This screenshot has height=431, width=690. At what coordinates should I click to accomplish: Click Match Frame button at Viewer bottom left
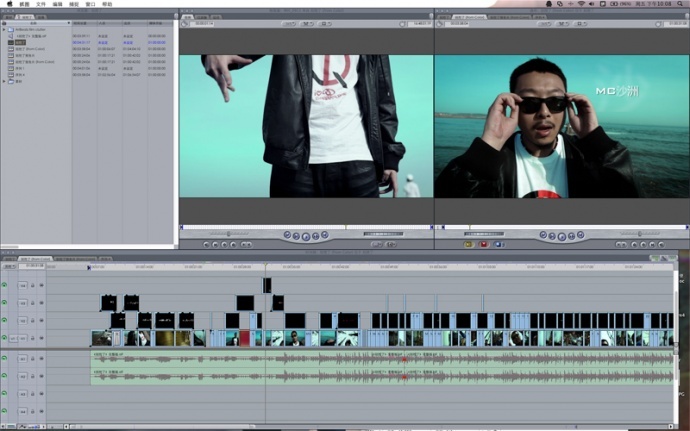coord(206,244)
